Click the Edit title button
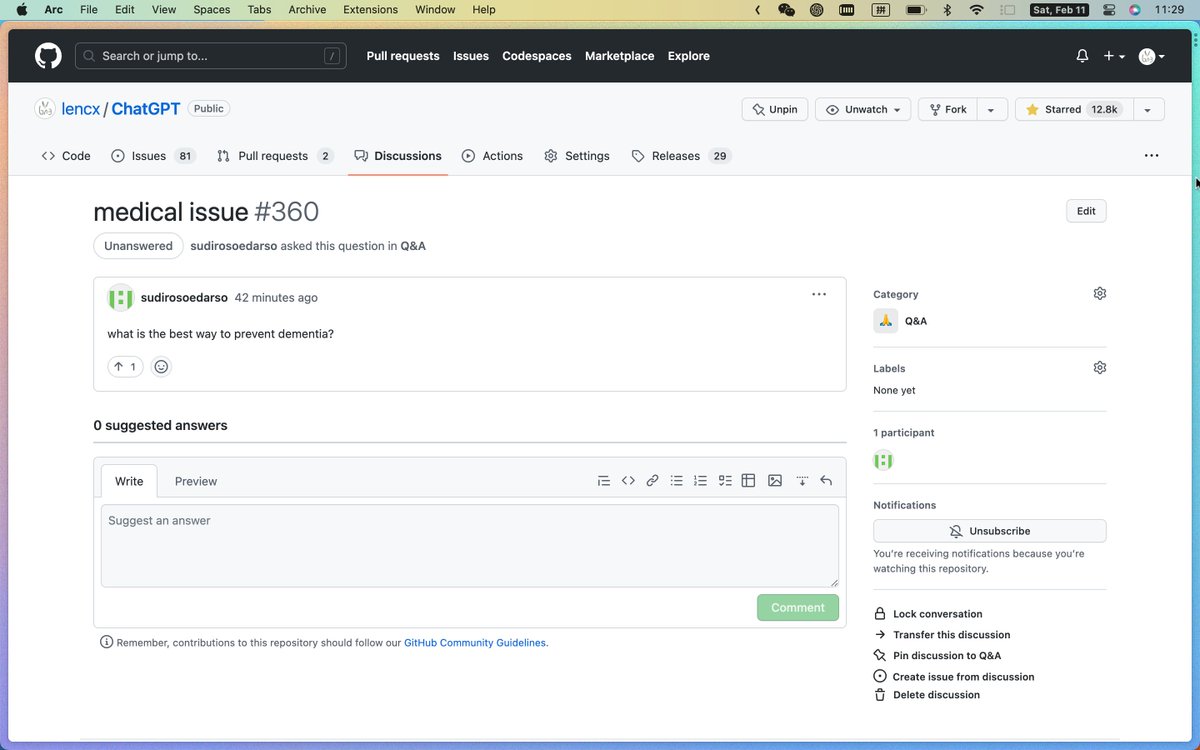1200x750 pixels. 1086,211
